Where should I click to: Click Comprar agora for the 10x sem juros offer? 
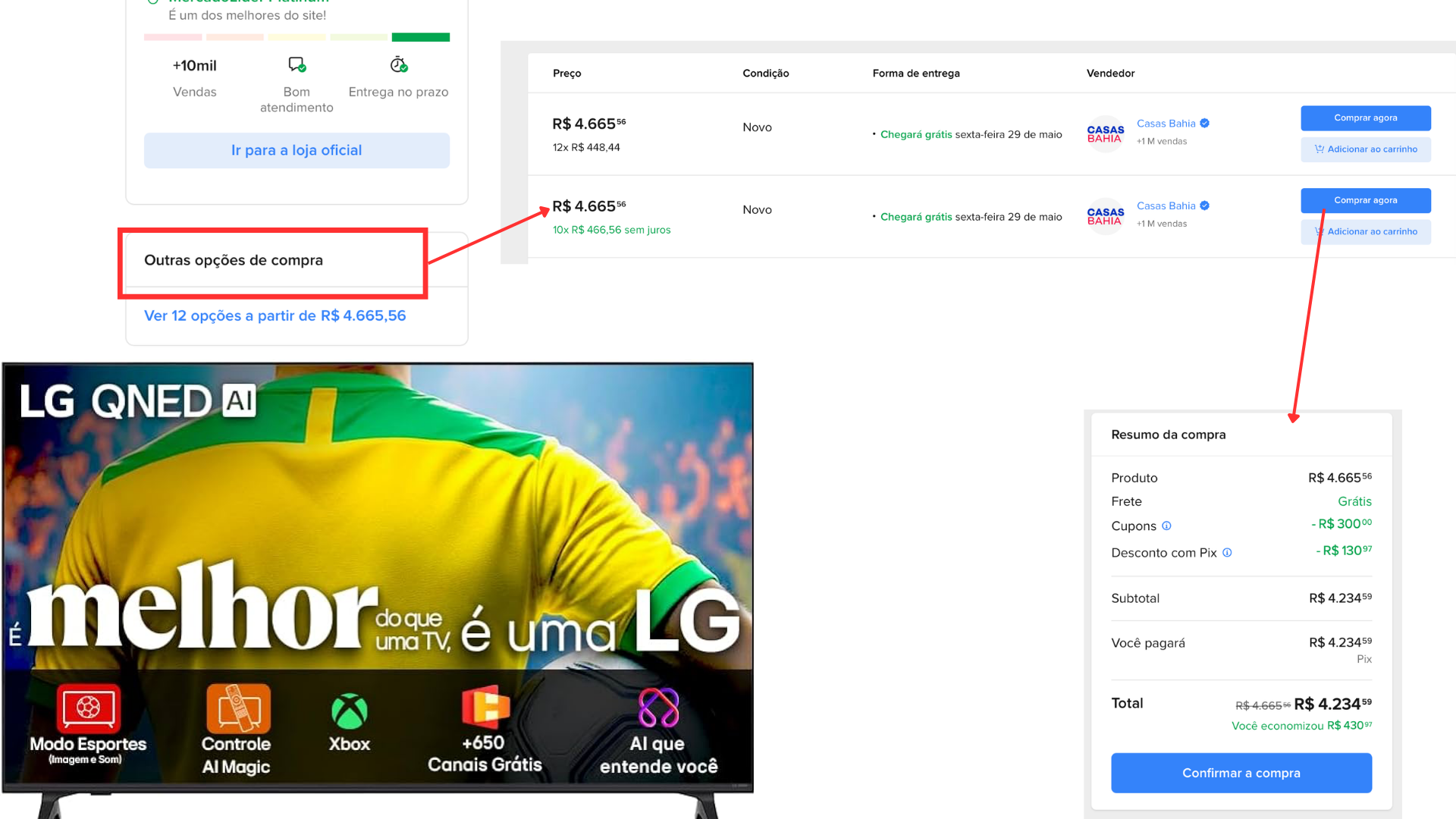(x=1365, y=200)
